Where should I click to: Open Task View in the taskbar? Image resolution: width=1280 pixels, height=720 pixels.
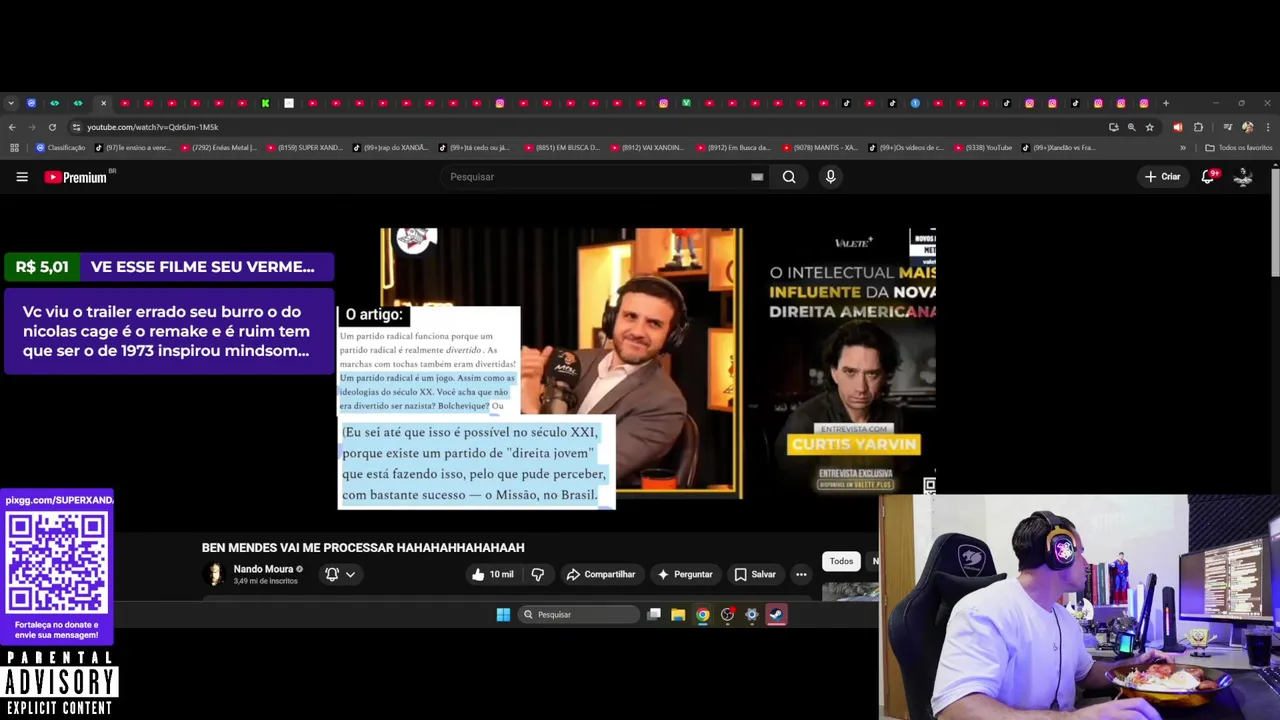point(654,615)
